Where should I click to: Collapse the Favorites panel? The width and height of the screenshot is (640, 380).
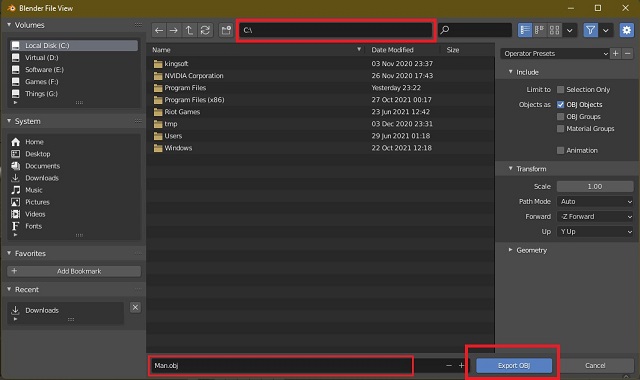[9, 253]
